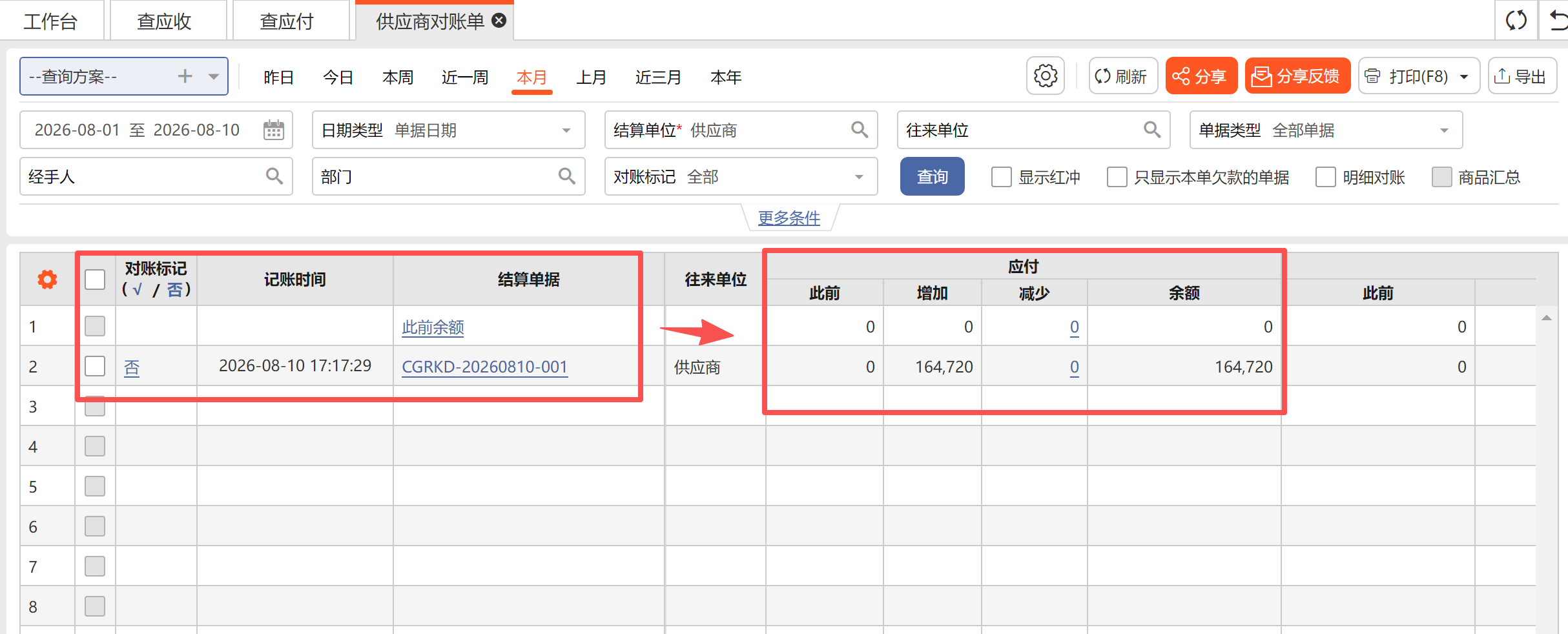Check the checkbox for row 4
This screenshot has height=634, width=1568.
(x=95, y=446)
